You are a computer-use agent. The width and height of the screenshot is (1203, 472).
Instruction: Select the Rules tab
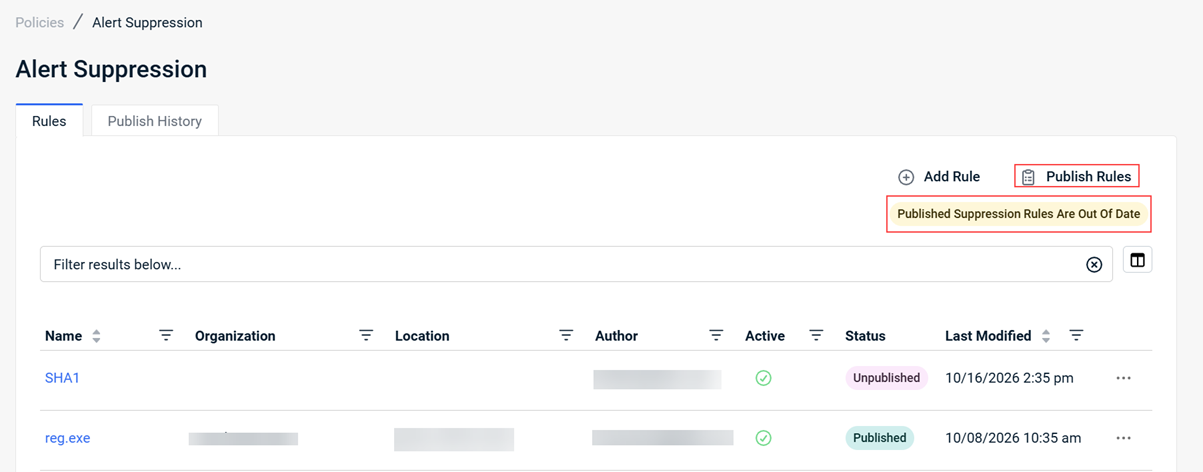pos(49,121)
